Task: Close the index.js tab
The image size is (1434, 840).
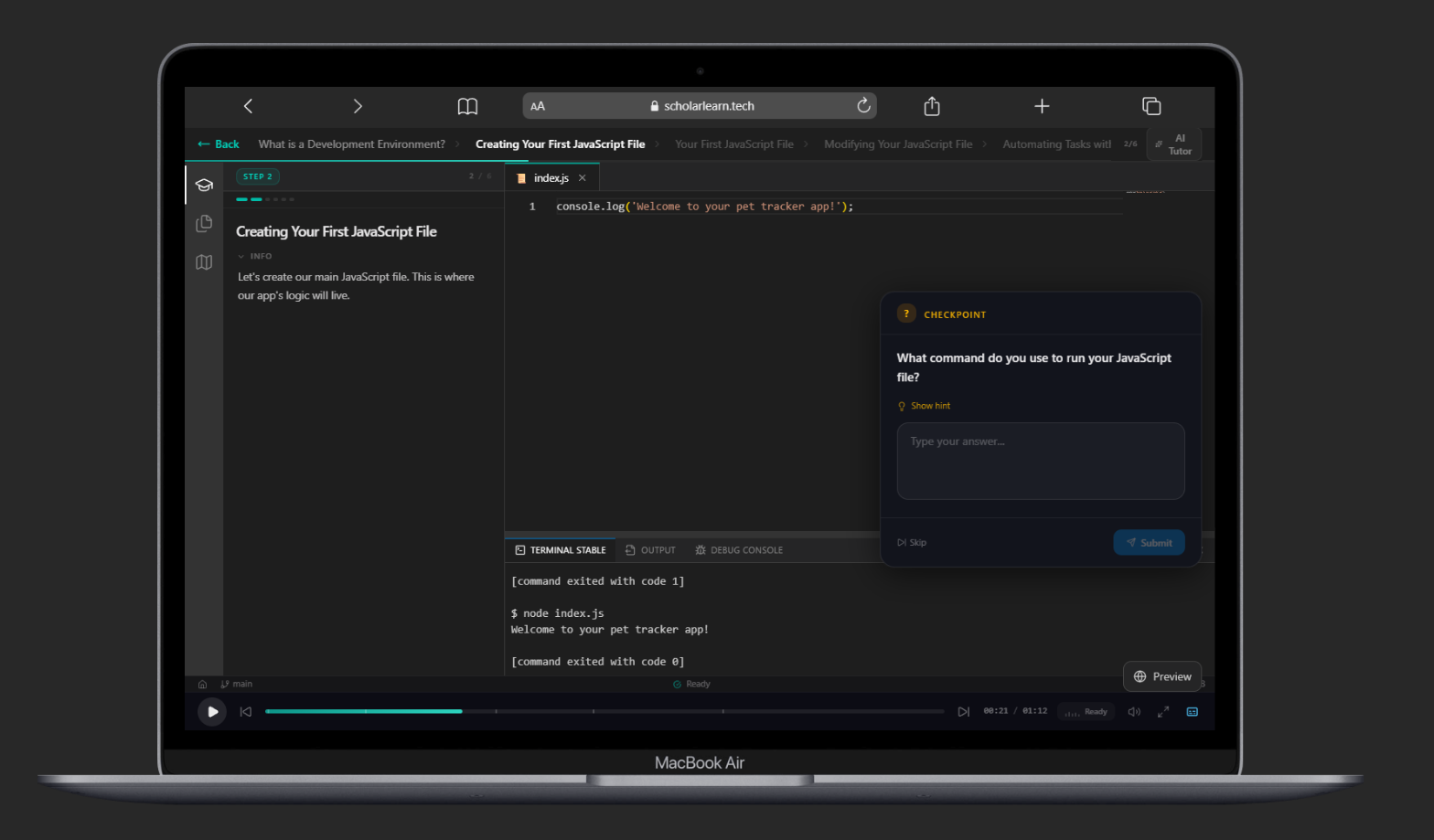Action: [582, 178]
